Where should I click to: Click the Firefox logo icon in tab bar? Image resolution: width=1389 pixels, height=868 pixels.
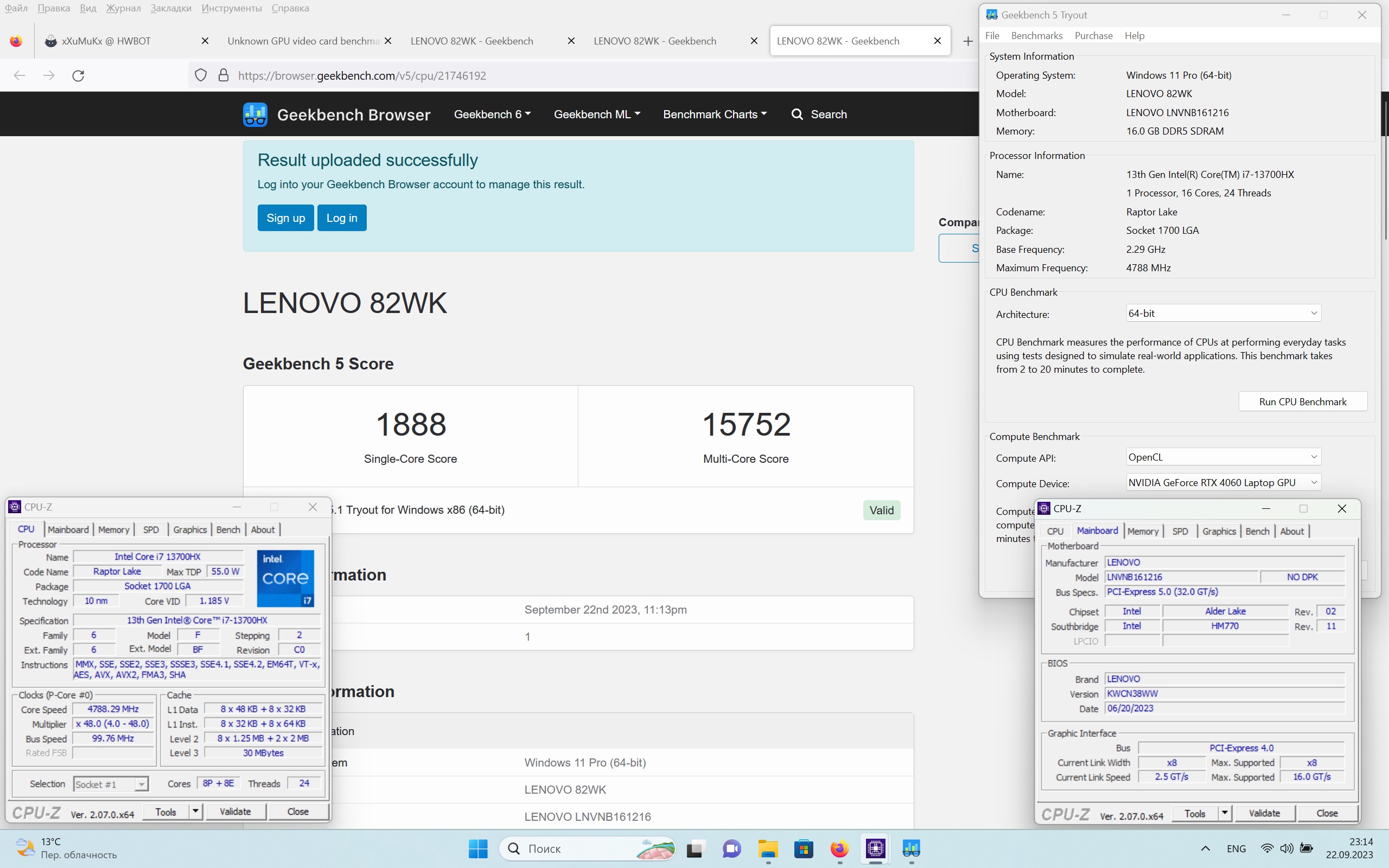coord(16,41)
